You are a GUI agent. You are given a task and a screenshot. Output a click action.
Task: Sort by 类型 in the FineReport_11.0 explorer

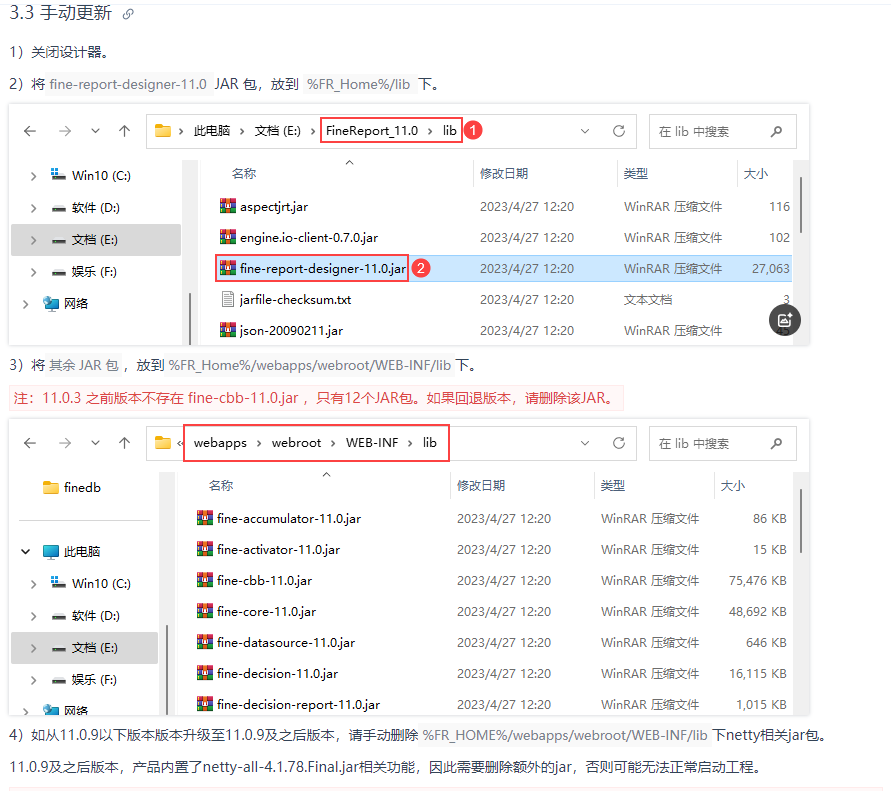point(636,173)
